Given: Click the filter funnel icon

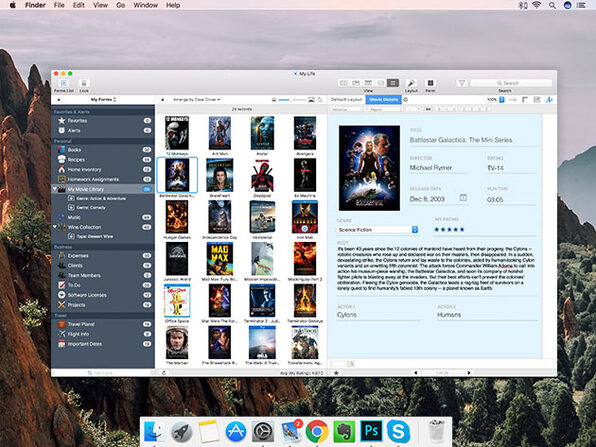Looking at the screenshot, I should click(461, 83).
